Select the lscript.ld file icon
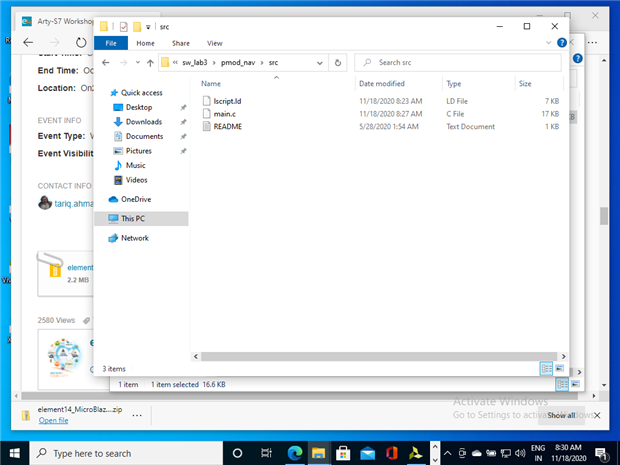Image resolution: width=620 pixels, height=465 pixels. (x=206, y=101)
